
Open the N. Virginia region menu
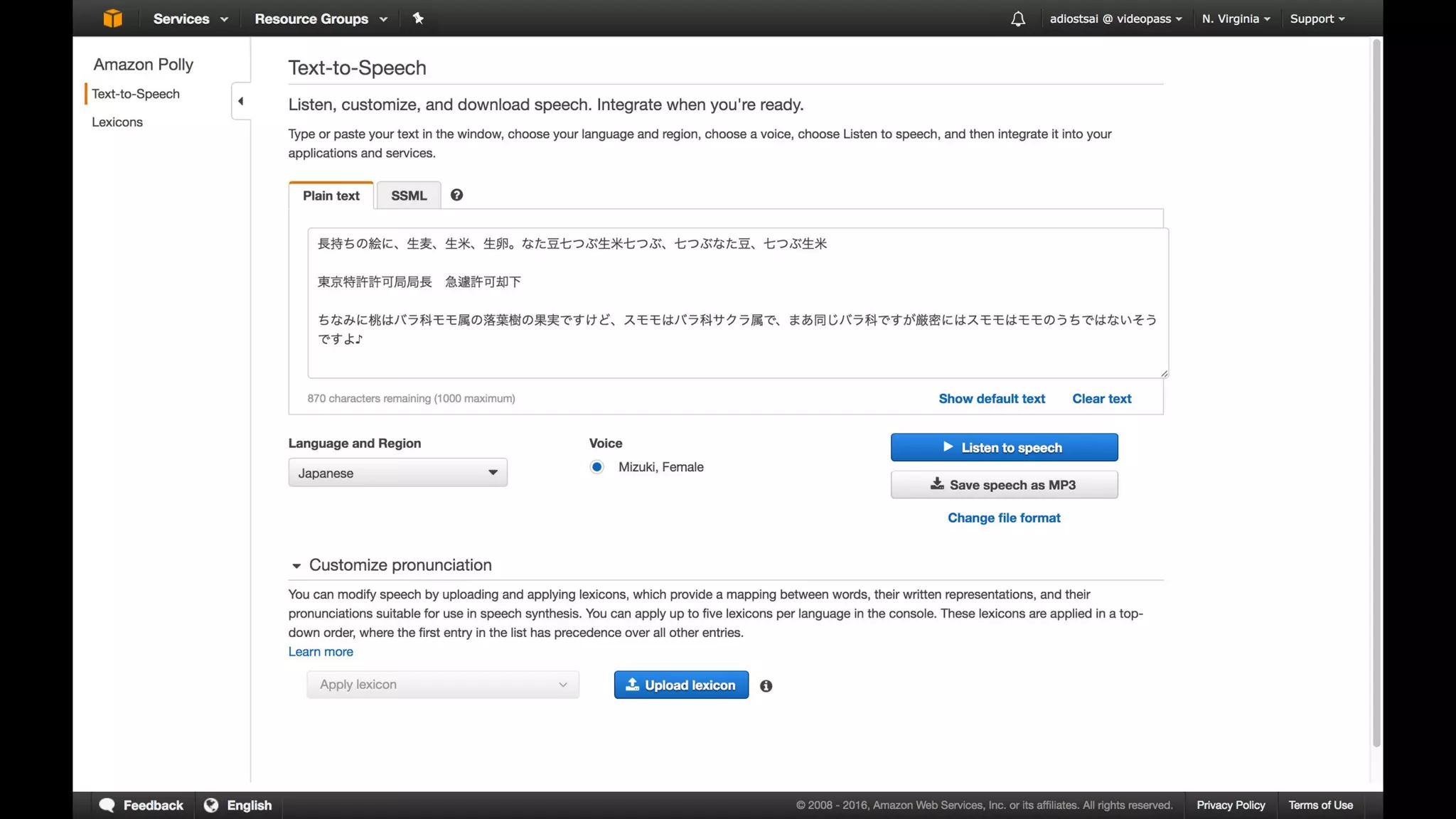(x=1236, y=18)
